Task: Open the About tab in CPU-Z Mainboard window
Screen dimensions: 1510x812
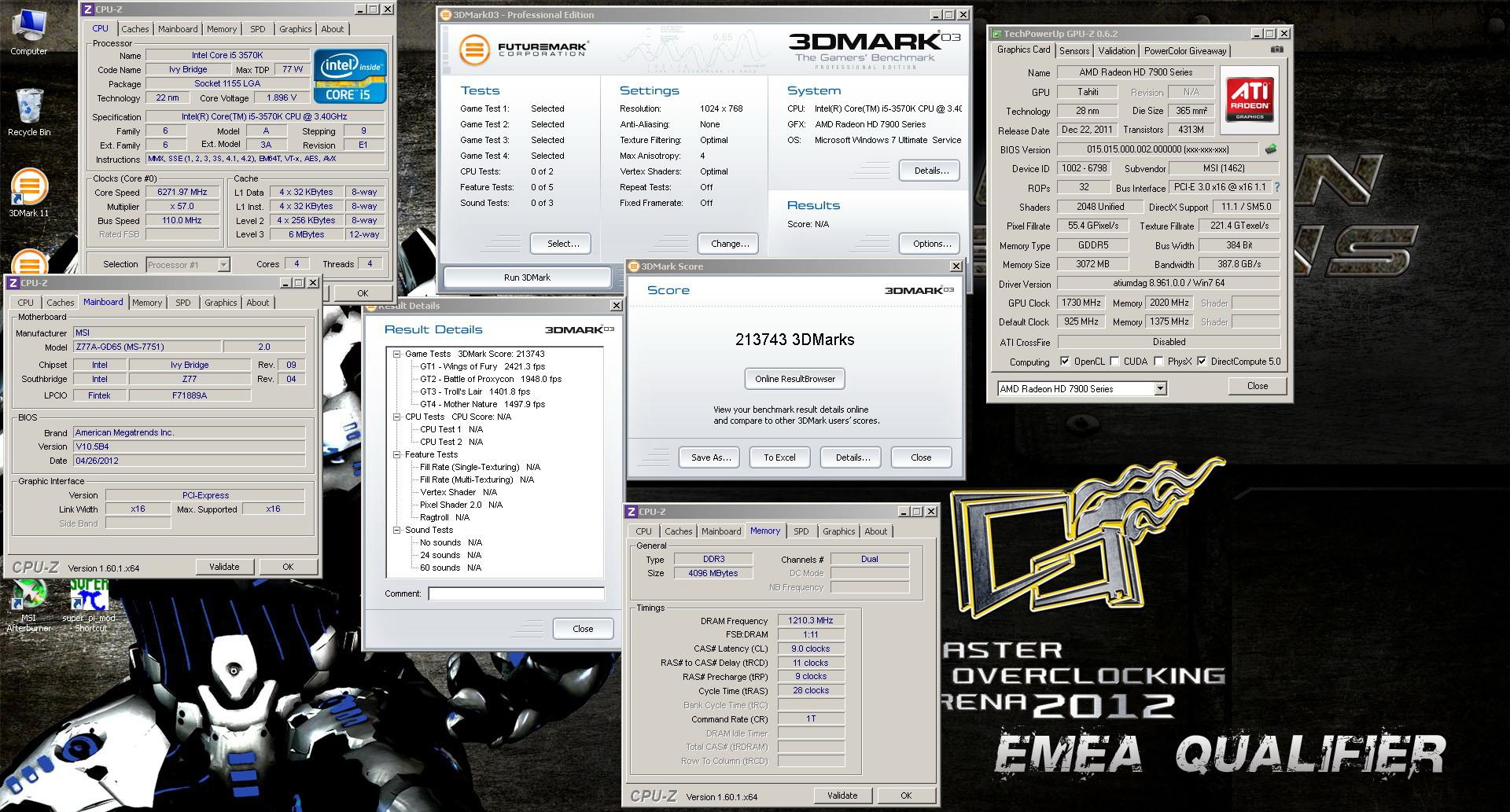Action: pos(257,303)
